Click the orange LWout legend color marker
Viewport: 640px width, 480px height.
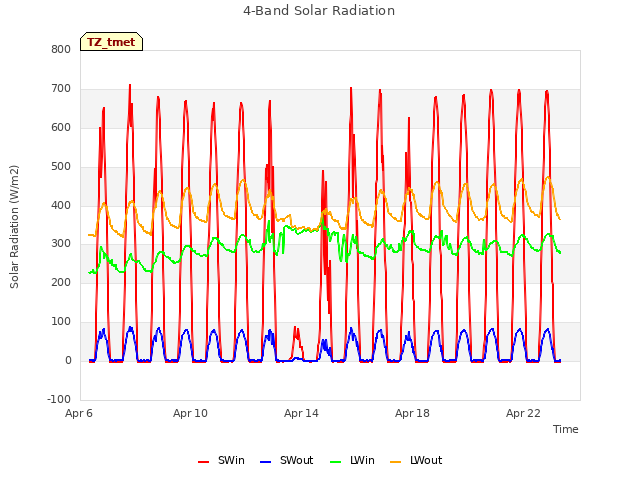(x=396, y=462)
